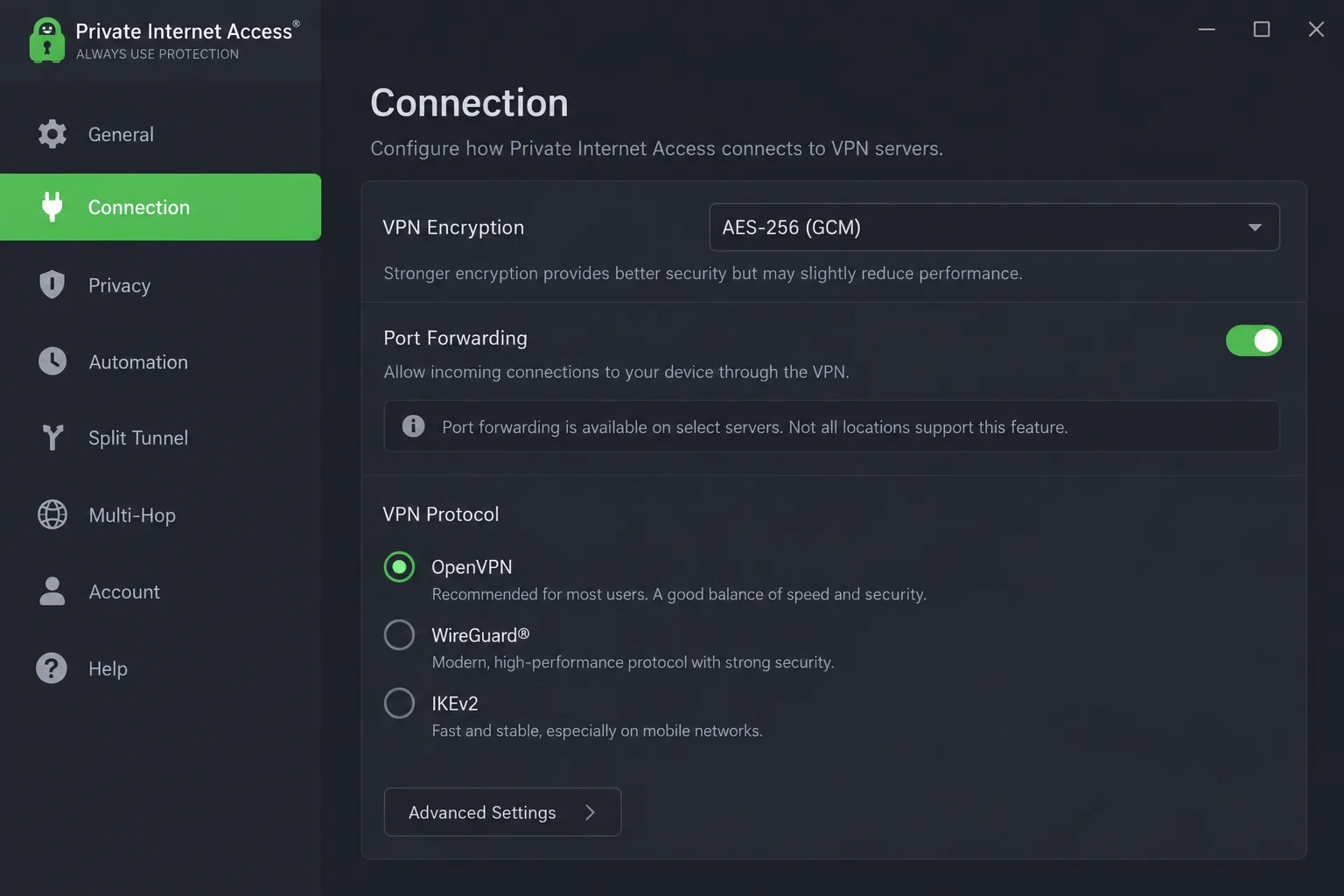
Task: Click the Privacy shield icon
Action: point(52,284)
